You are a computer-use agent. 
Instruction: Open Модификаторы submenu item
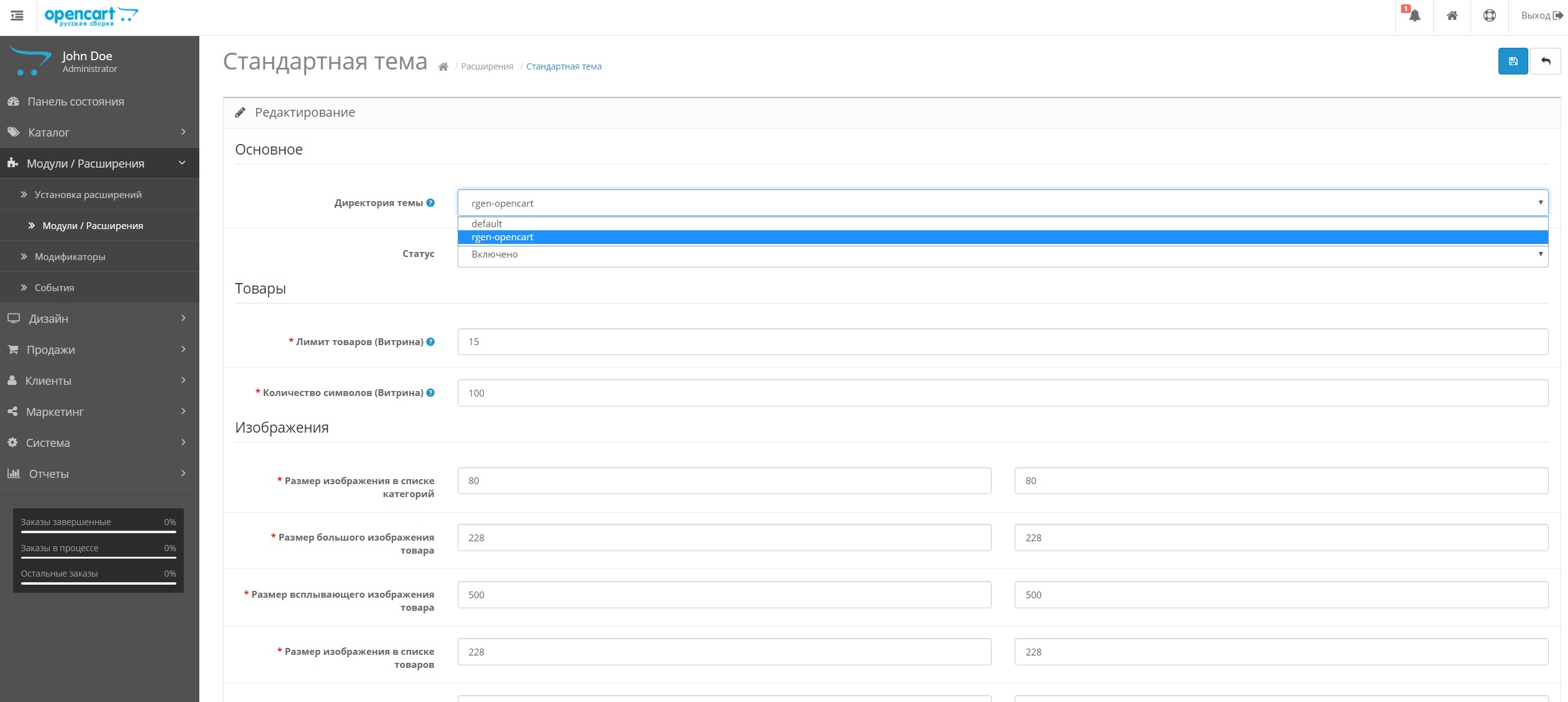click(x=70, y=256)
